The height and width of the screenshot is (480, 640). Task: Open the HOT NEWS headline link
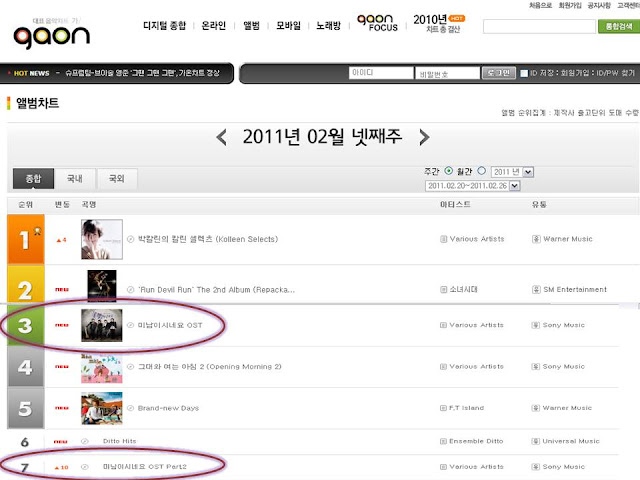142,73
